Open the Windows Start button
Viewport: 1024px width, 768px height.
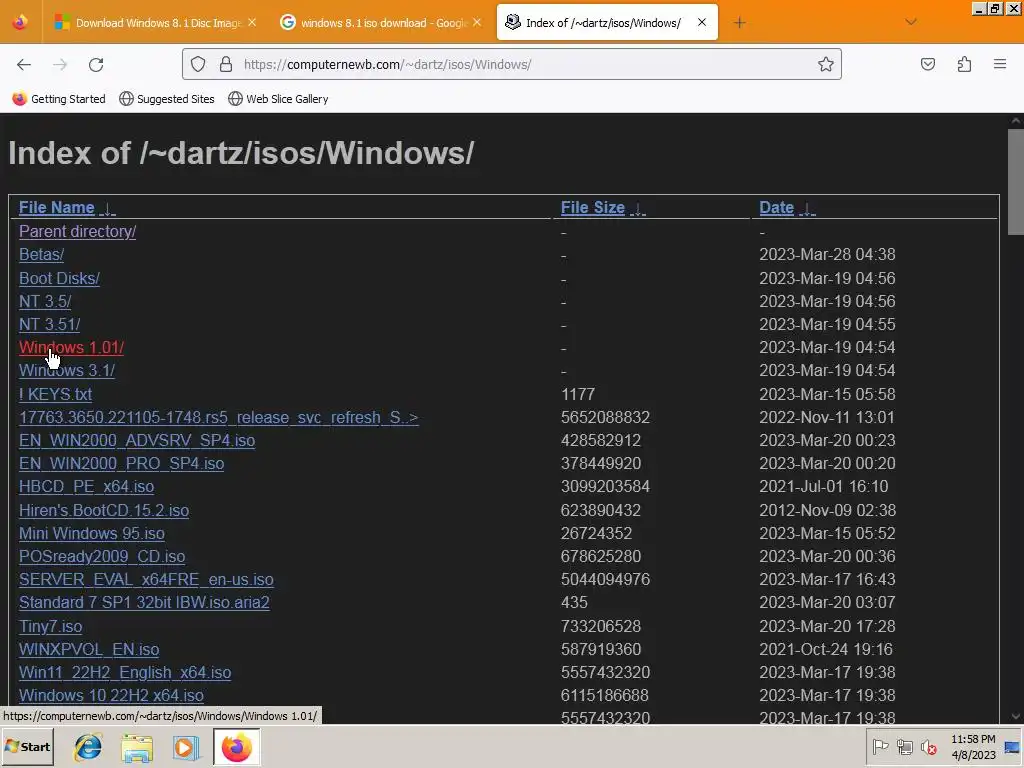coord(28,746)
